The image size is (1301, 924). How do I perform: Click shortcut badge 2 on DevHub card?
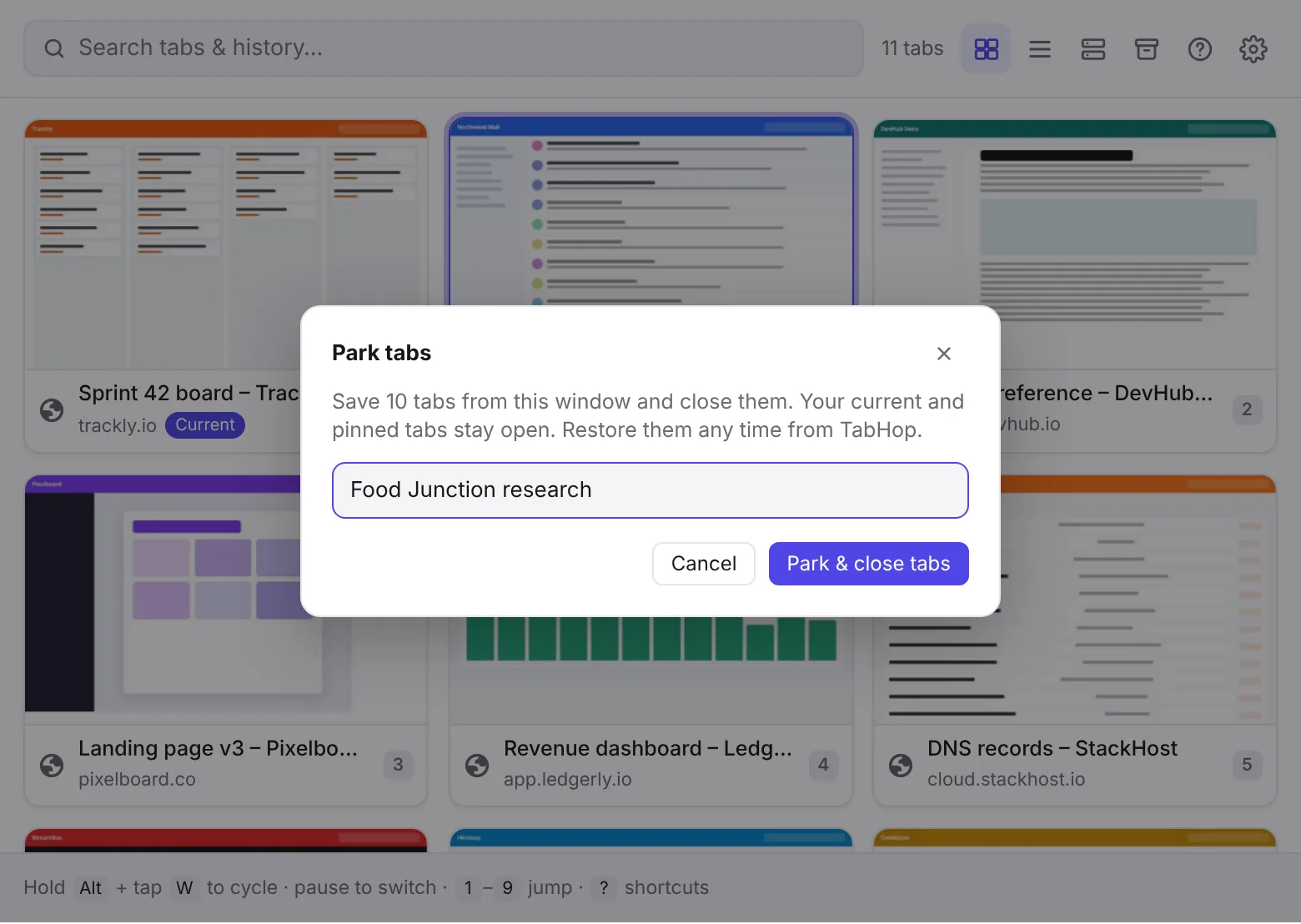(x=1247, y=409)
